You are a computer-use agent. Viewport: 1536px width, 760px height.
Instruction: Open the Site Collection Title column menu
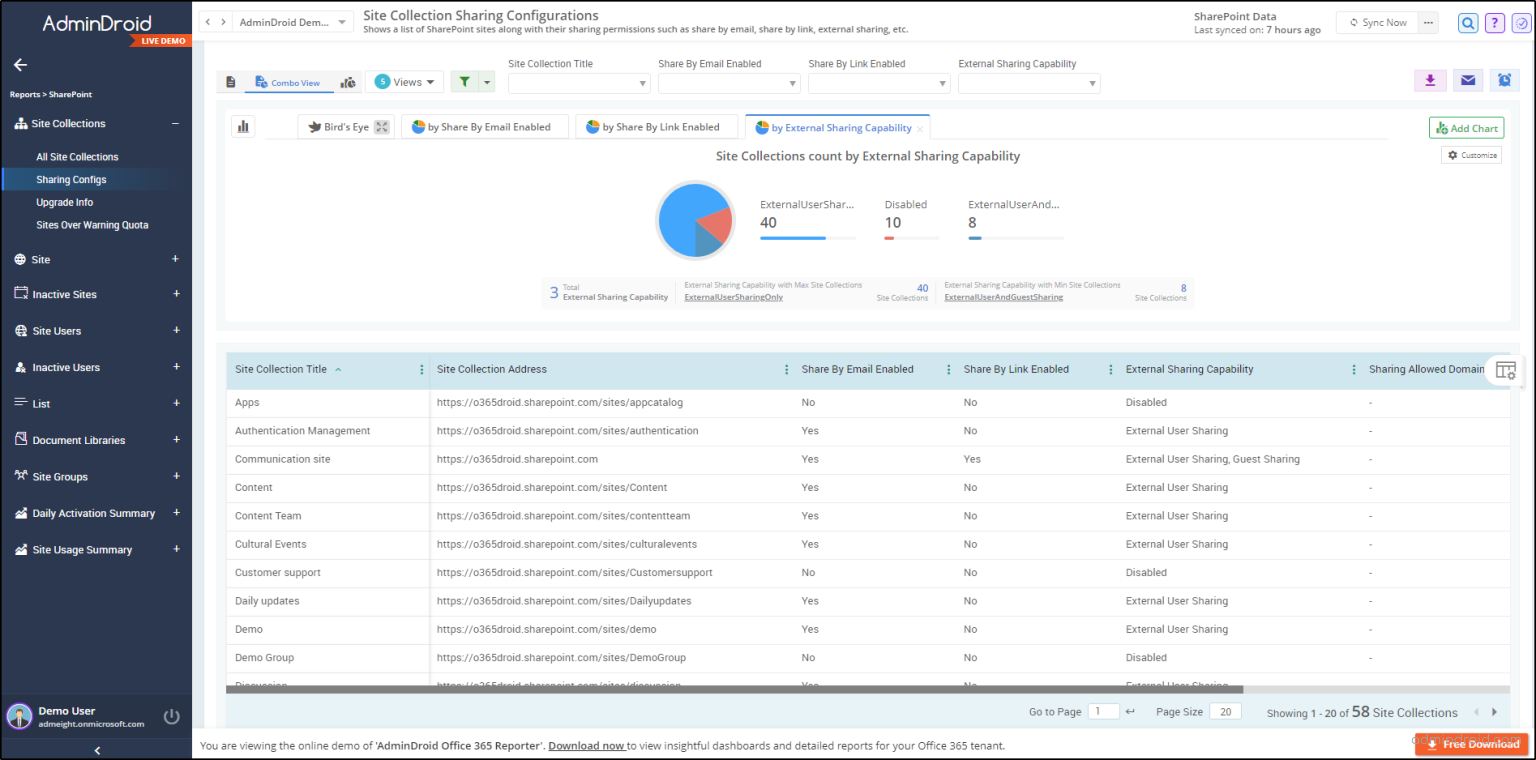tap(422, 369)
